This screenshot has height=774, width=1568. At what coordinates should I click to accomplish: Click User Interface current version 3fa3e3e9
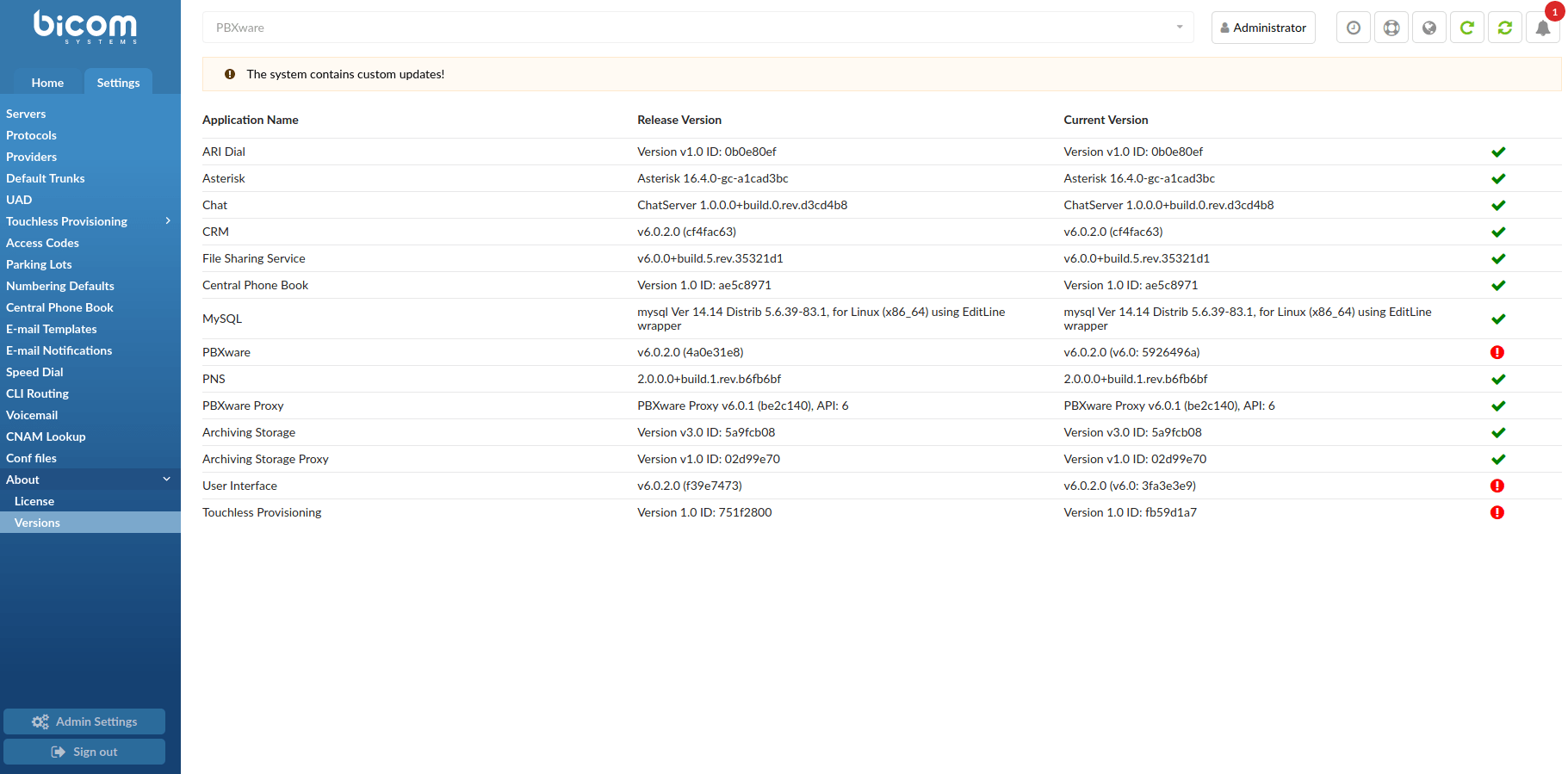[1130, 486]
